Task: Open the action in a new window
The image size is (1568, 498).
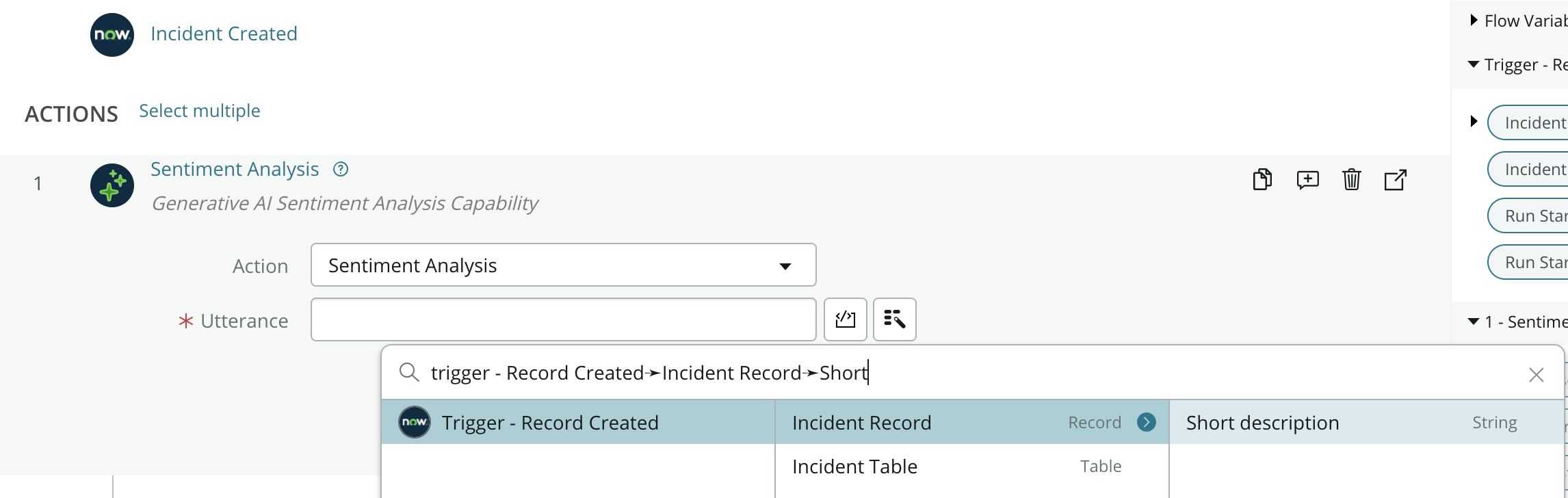Action: coord(1396,180)
